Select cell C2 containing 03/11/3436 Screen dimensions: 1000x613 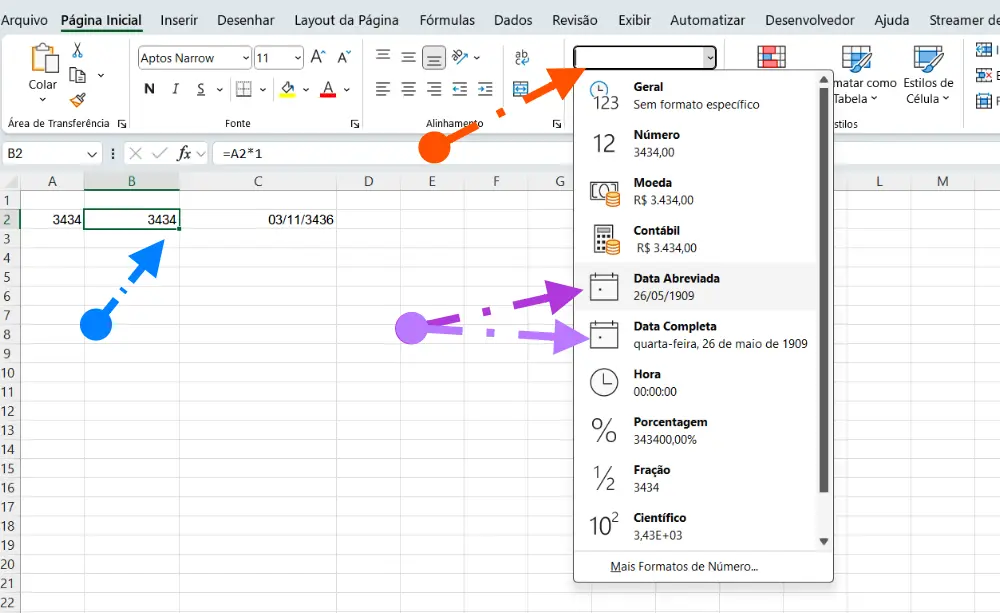click(x=258, y=219)
